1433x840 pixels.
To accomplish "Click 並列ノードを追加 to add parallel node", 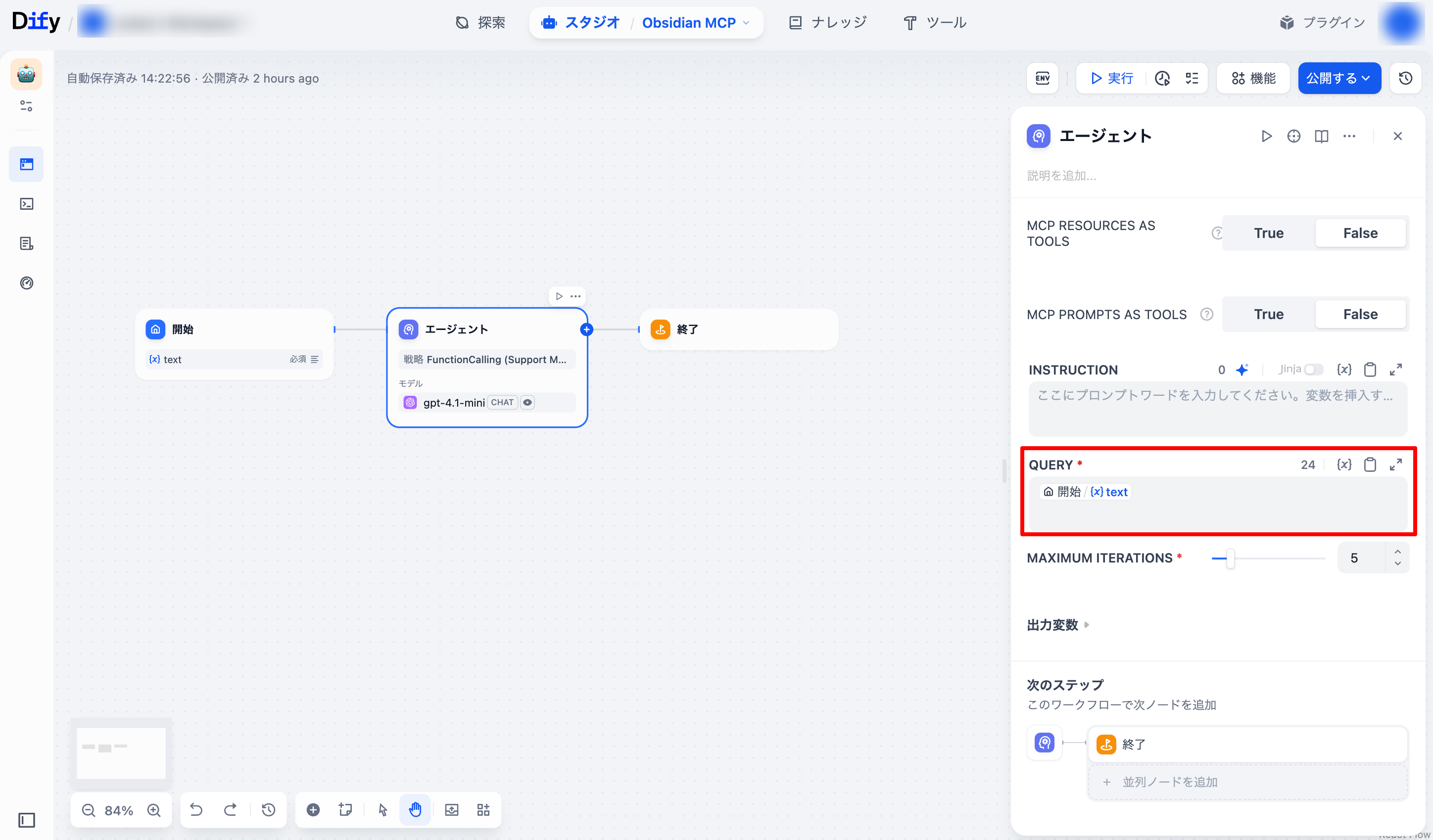I will (1169, 782).
